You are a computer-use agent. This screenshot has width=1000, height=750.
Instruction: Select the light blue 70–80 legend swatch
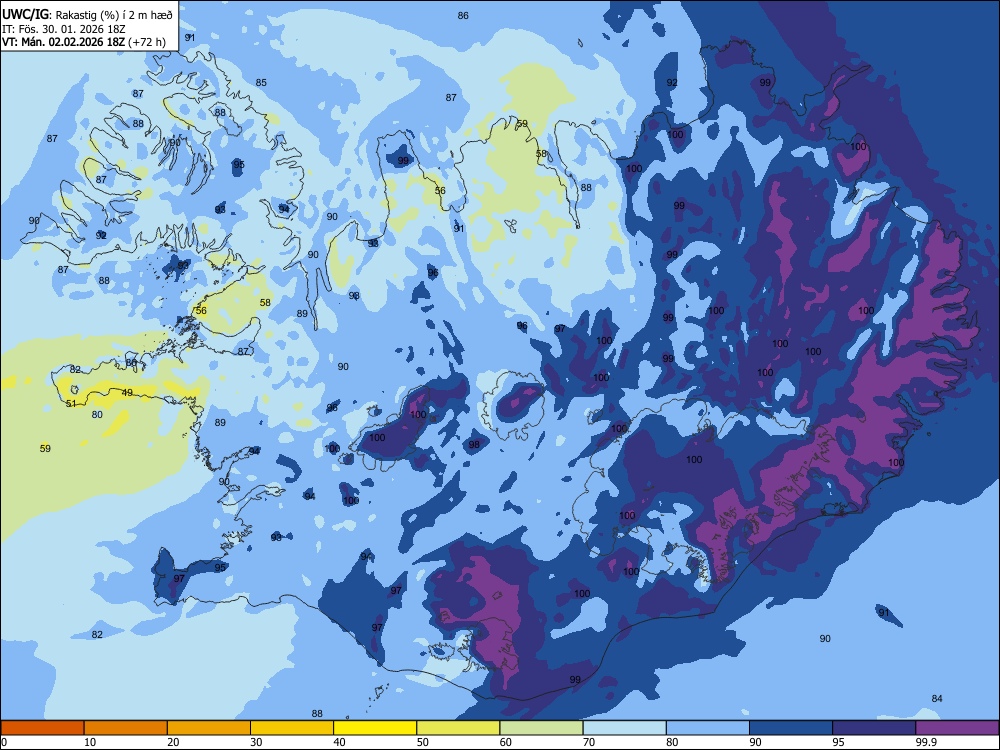click(x=624, y=728)
